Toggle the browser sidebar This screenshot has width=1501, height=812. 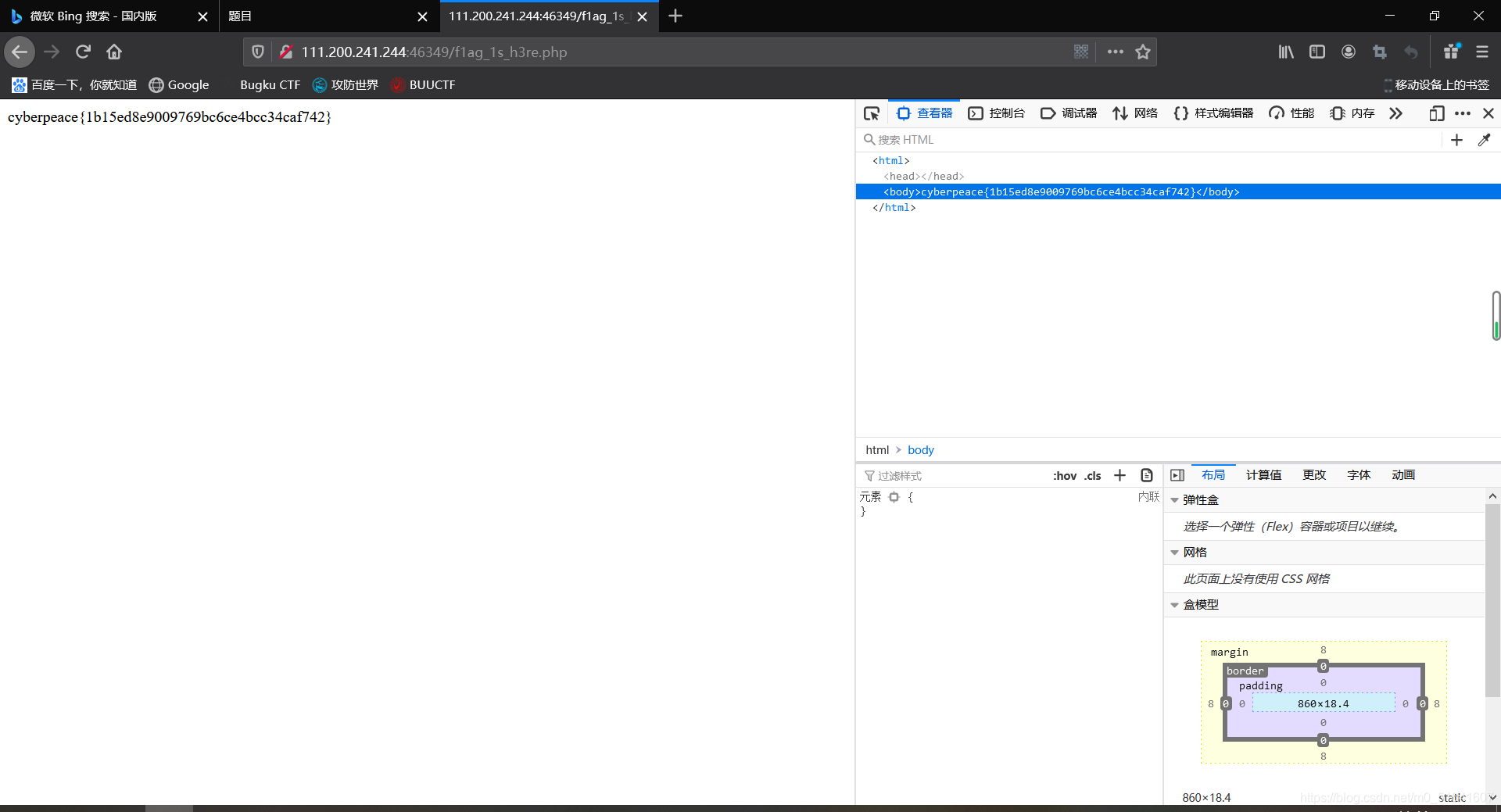click(x=1317, y=52)
